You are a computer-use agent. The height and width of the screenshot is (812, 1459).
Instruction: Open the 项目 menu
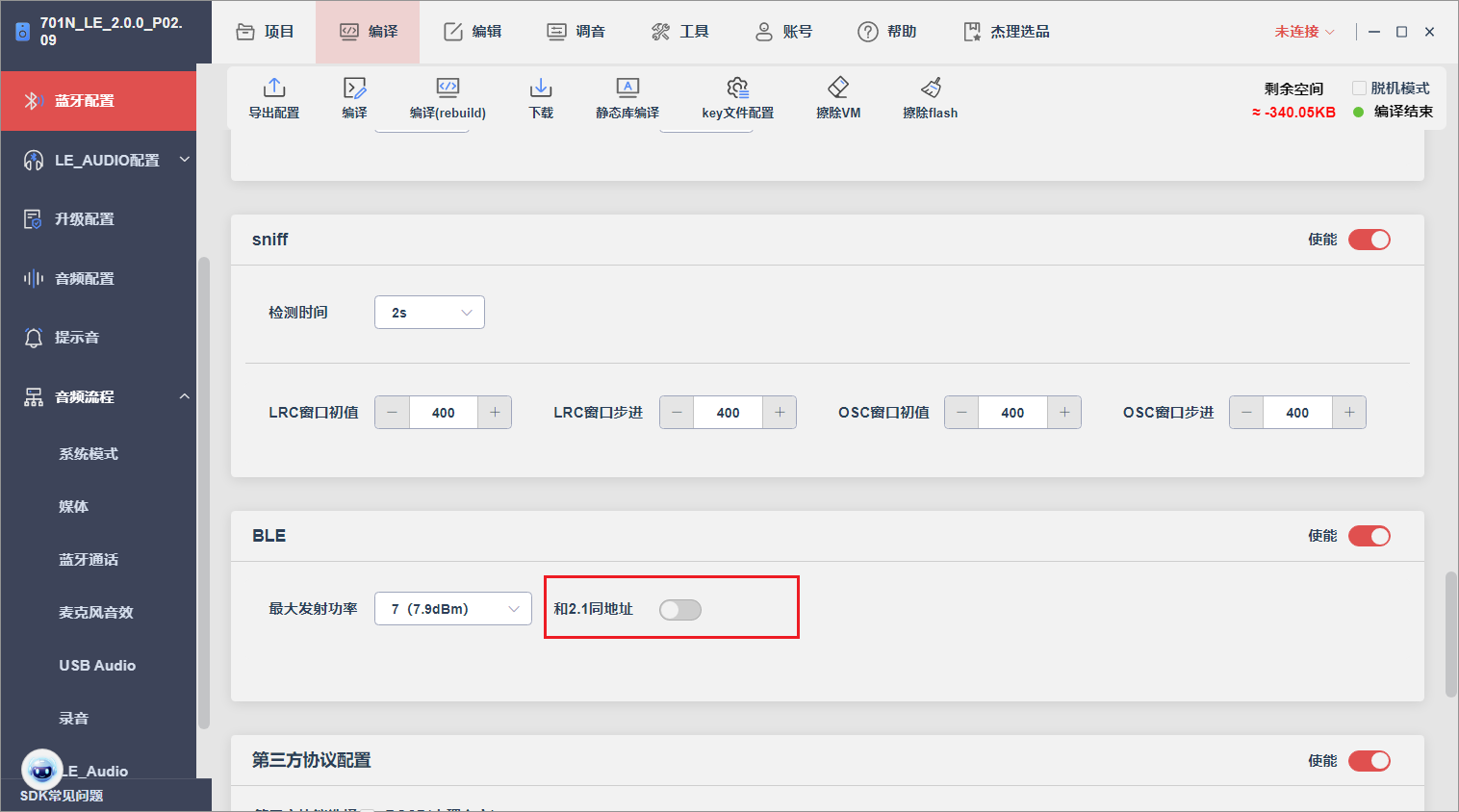click(x=265, y=32)
